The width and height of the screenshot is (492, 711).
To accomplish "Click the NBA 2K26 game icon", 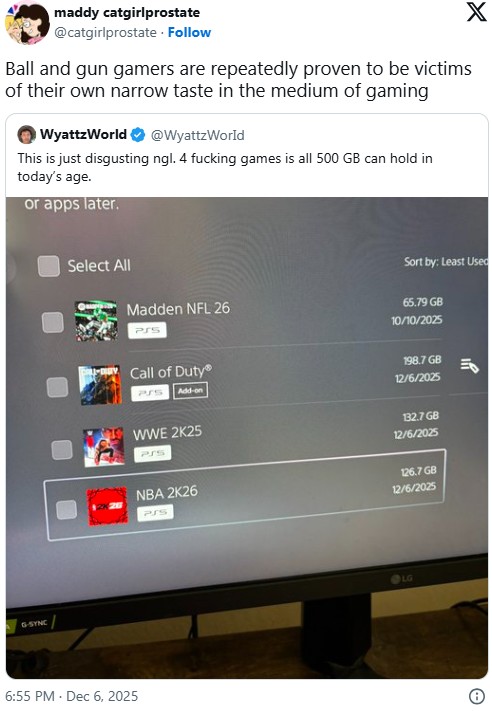I will pyautogui.click(x=107, y=506).
